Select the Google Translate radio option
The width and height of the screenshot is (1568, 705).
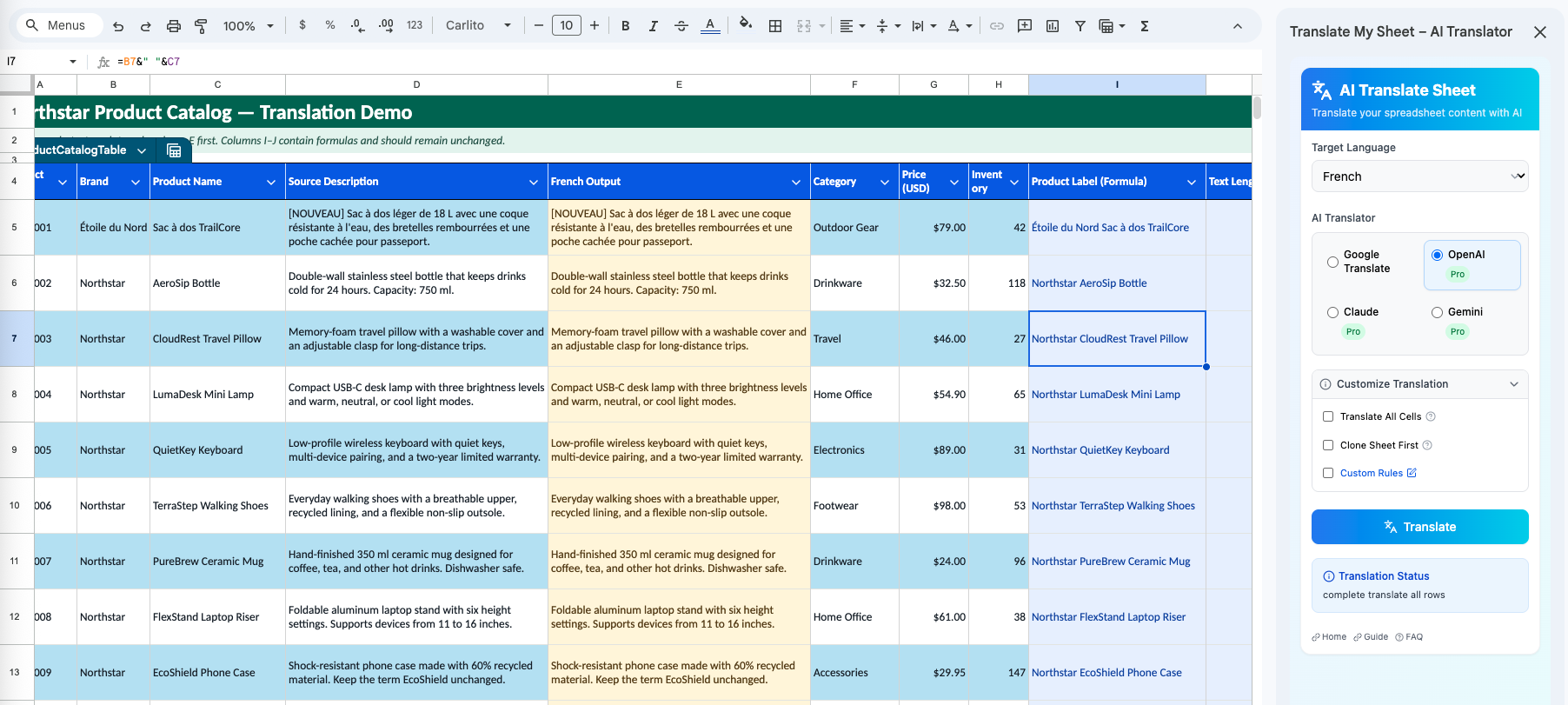coord(1332,262)
